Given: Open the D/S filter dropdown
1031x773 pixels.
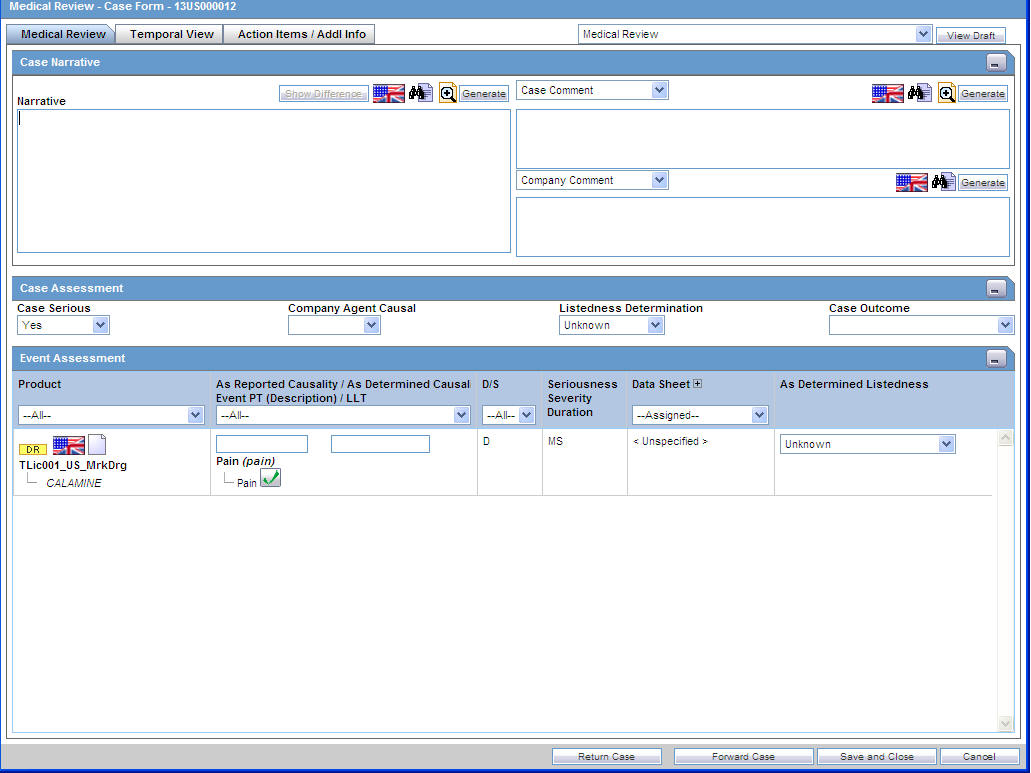Looking at the screenshot, I should [x=526, y=415].
